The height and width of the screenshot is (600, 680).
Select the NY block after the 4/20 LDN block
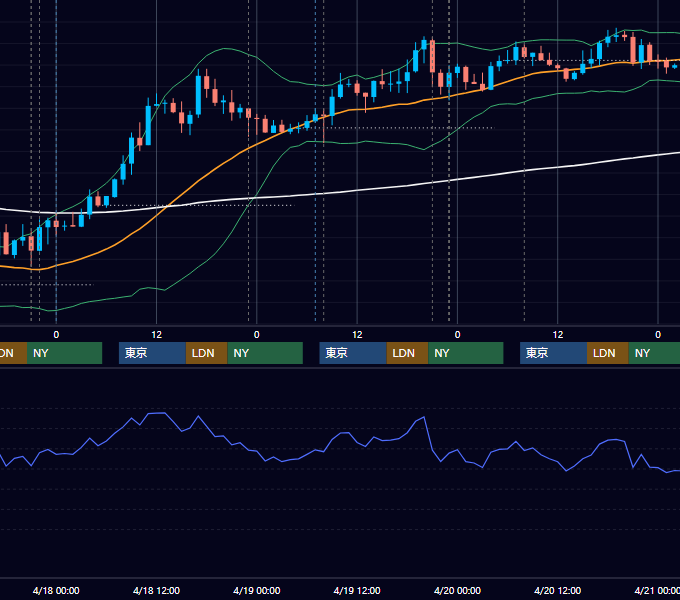pyautogui.click(x=654, y=353)
